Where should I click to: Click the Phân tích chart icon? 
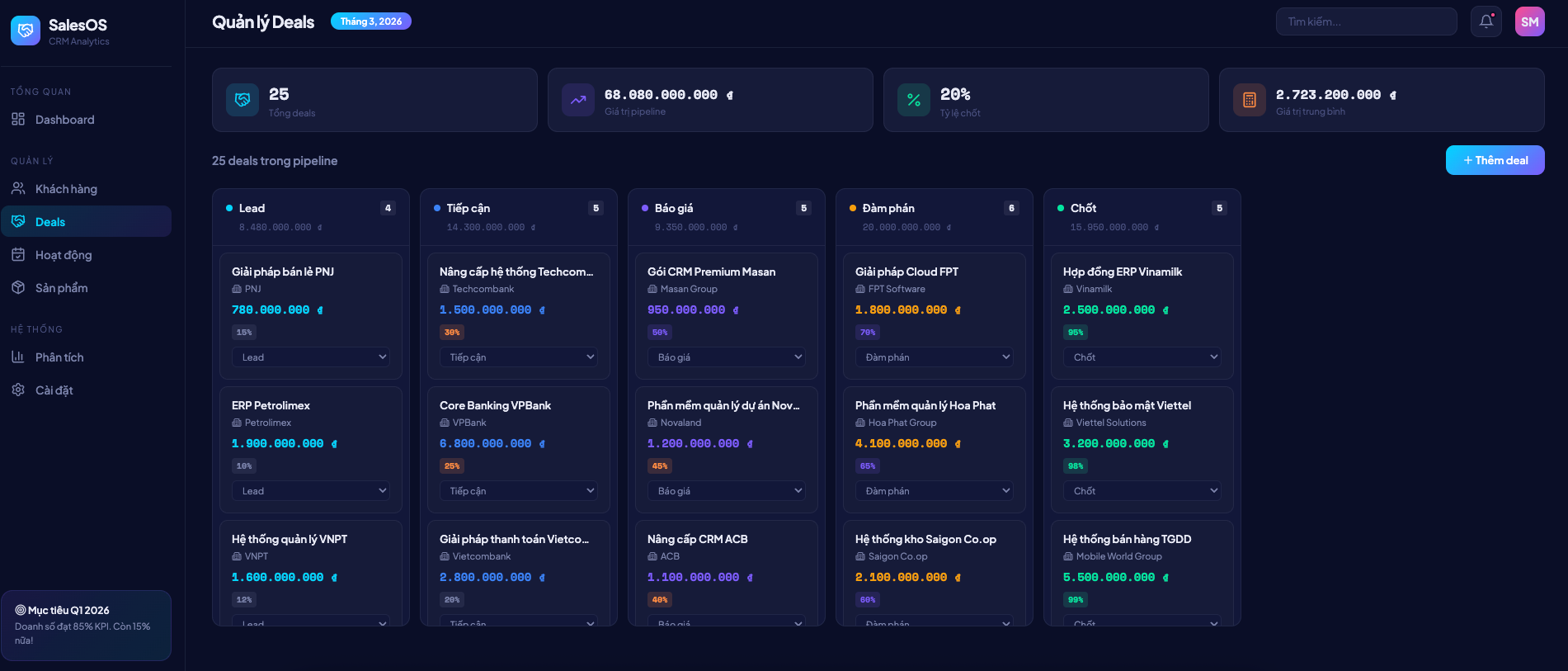(x=18, y=357)
